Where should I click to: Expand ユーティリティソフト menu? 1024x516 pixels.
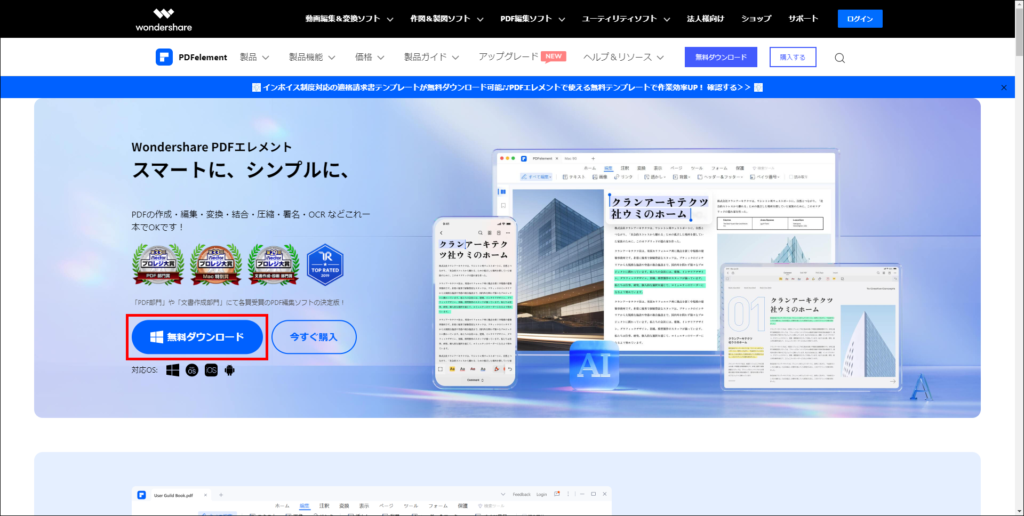click(626, 19)
